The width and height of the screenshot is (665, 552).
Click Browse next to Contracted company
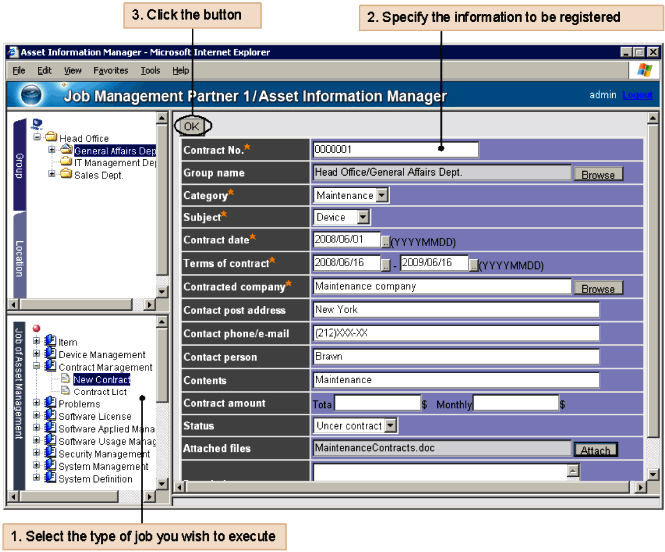click(x=597, y=288)
